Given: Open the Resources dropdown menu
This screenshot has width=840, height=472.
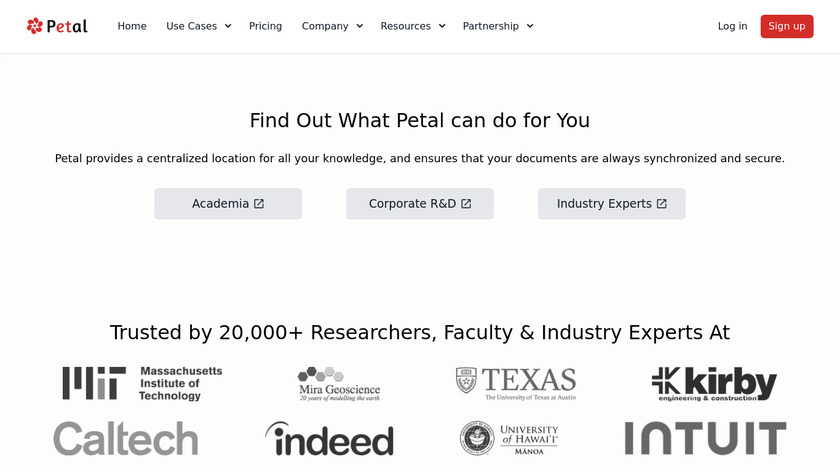Looking at the screenshot, I should point(413,26).
